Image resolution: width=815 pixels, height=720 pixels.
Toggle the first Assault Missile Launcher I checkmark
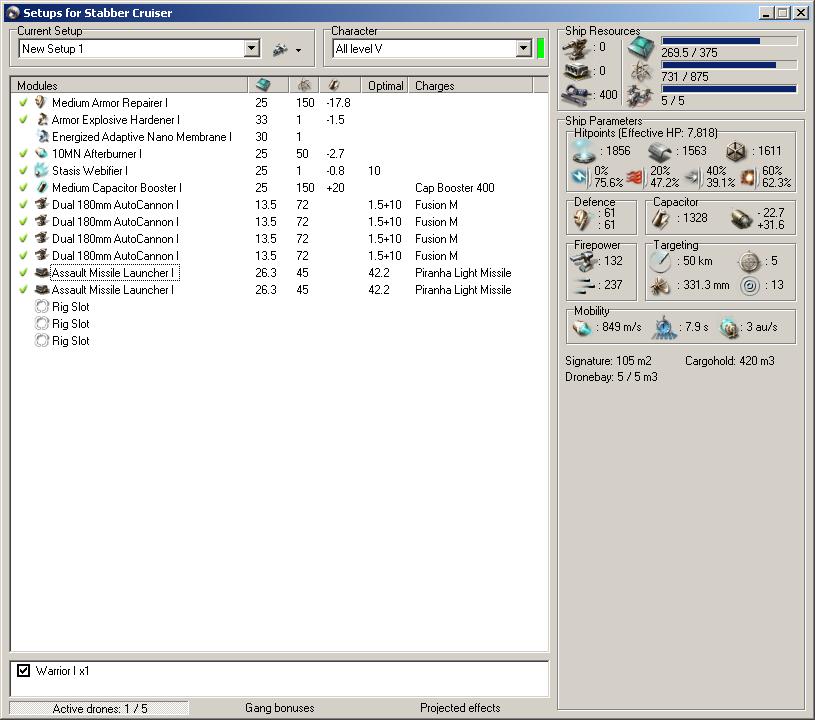tap(23, 273)
